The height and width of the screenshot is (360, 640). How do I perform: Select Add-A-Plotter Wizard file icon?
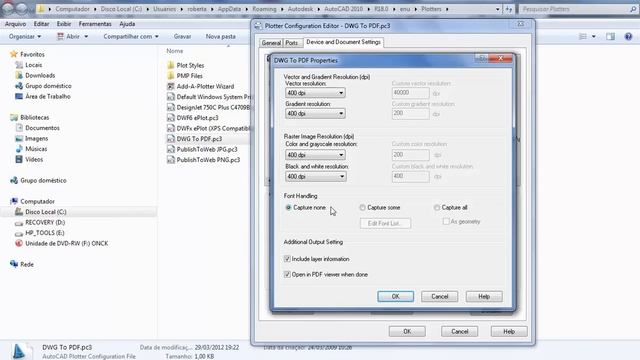click(x=171, y=86)
